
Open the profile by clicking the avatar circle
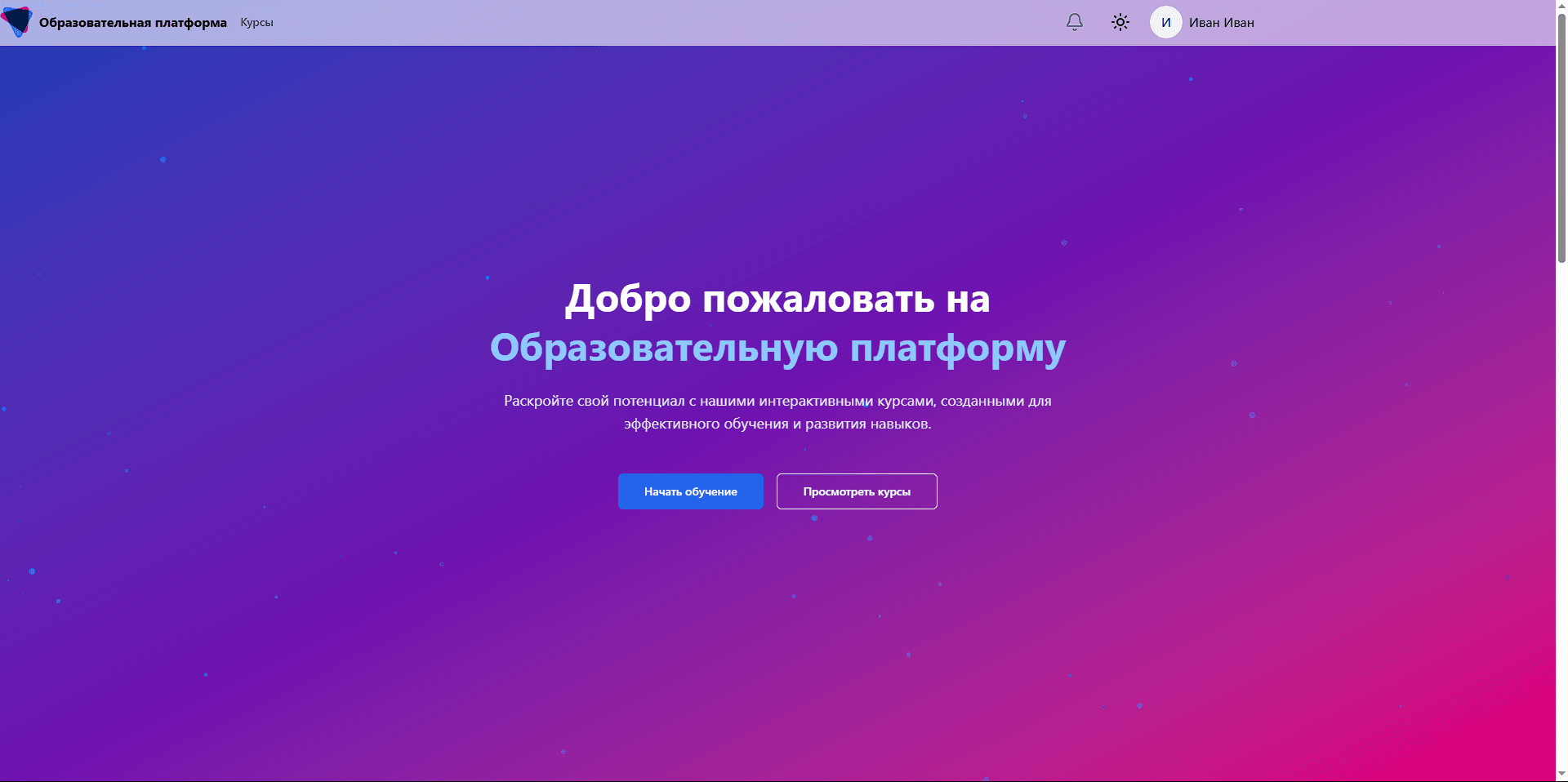(1165, 22)
